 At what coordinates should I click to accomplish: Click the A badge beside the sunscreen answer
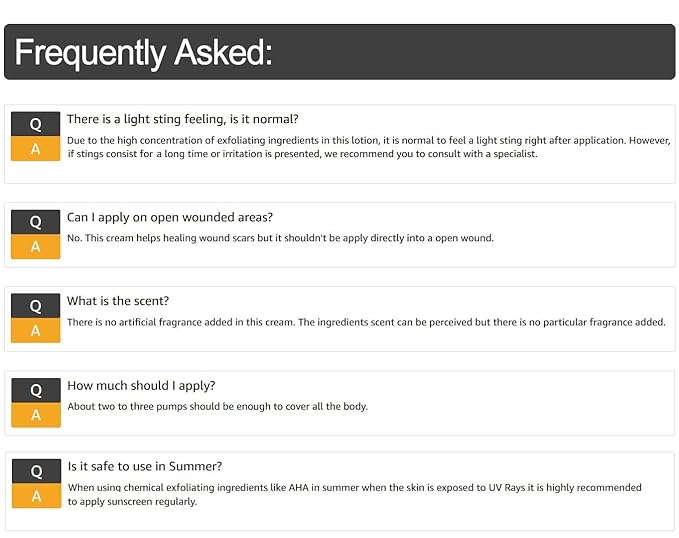tap(36, 496)
